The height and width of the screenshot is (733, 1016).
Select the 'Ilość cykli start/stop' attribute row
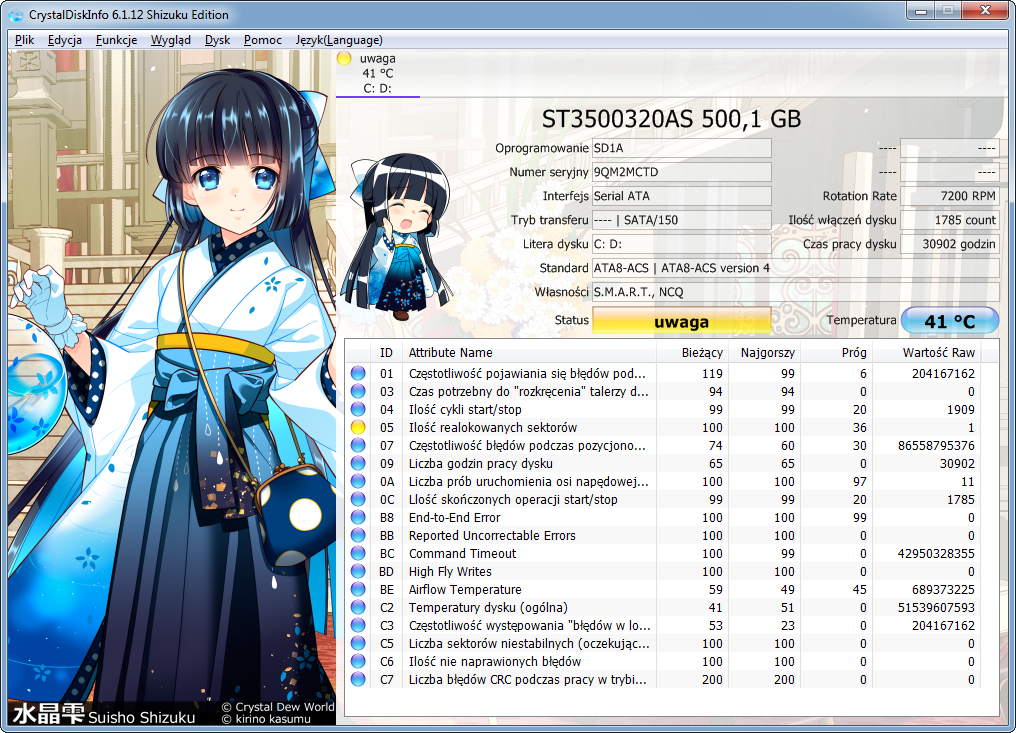tap(663, 410)
